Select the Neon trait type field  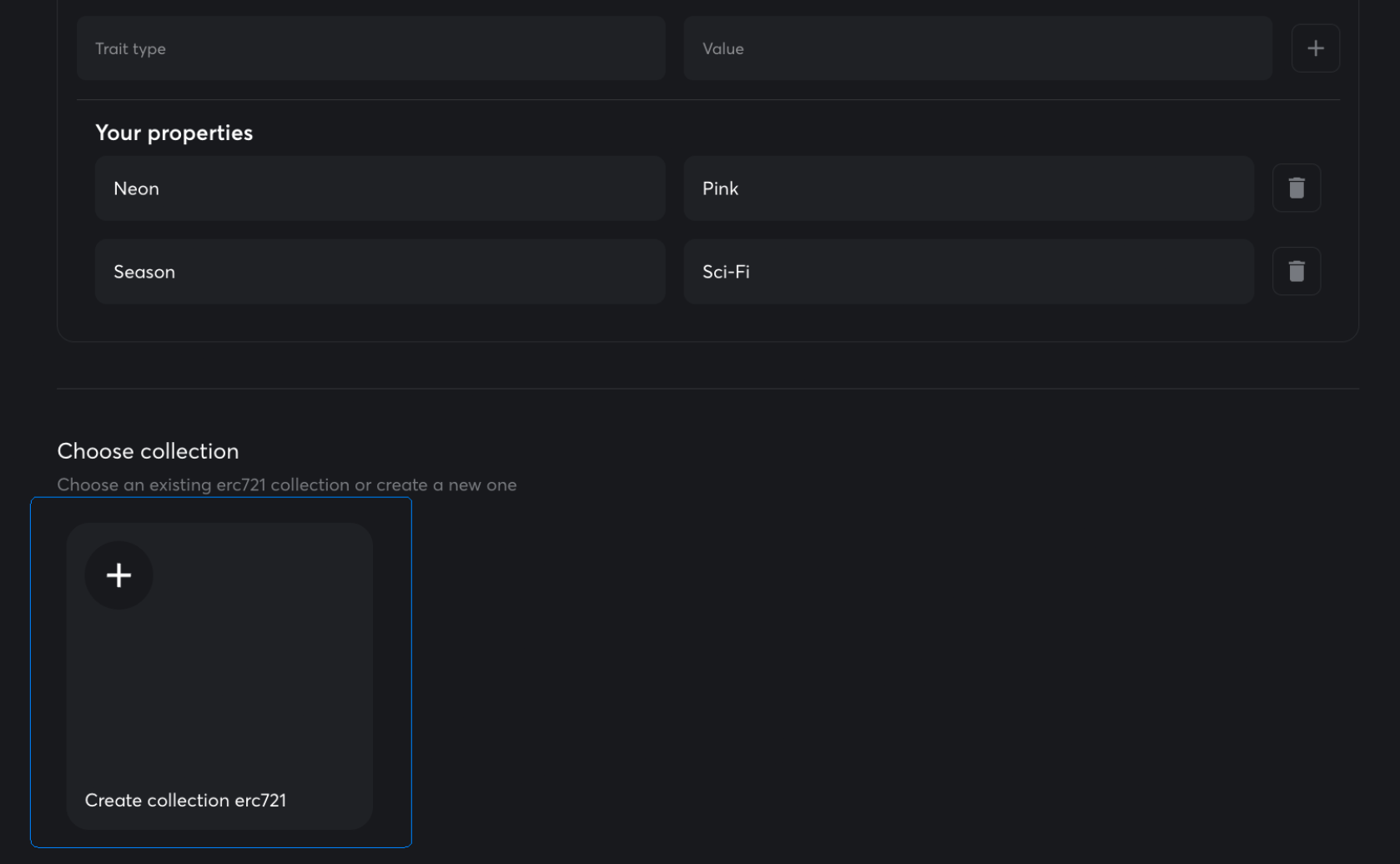click(380, 188)
